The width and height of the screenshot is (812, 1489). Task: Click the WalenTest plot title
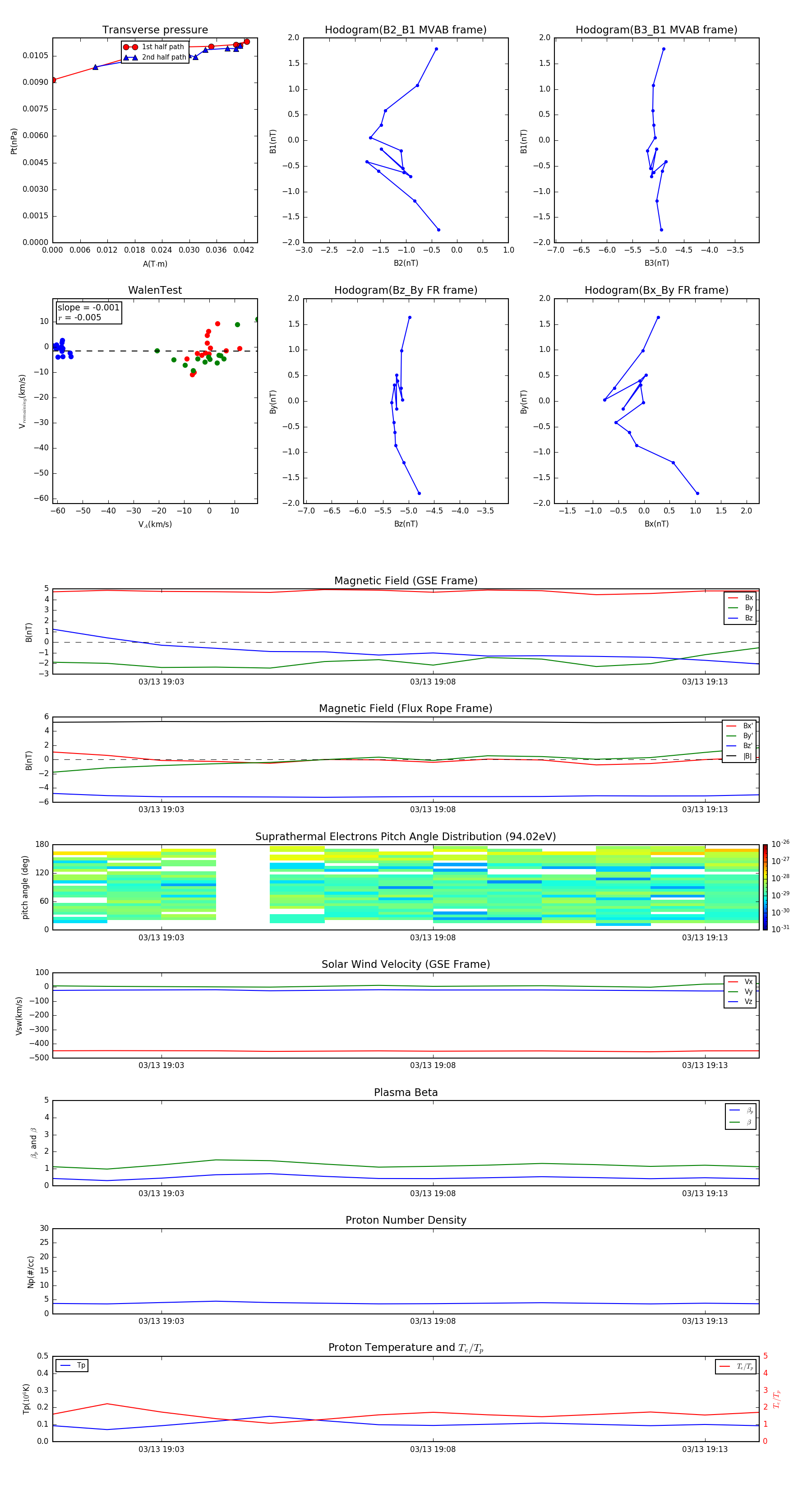[x=155, y=290]
